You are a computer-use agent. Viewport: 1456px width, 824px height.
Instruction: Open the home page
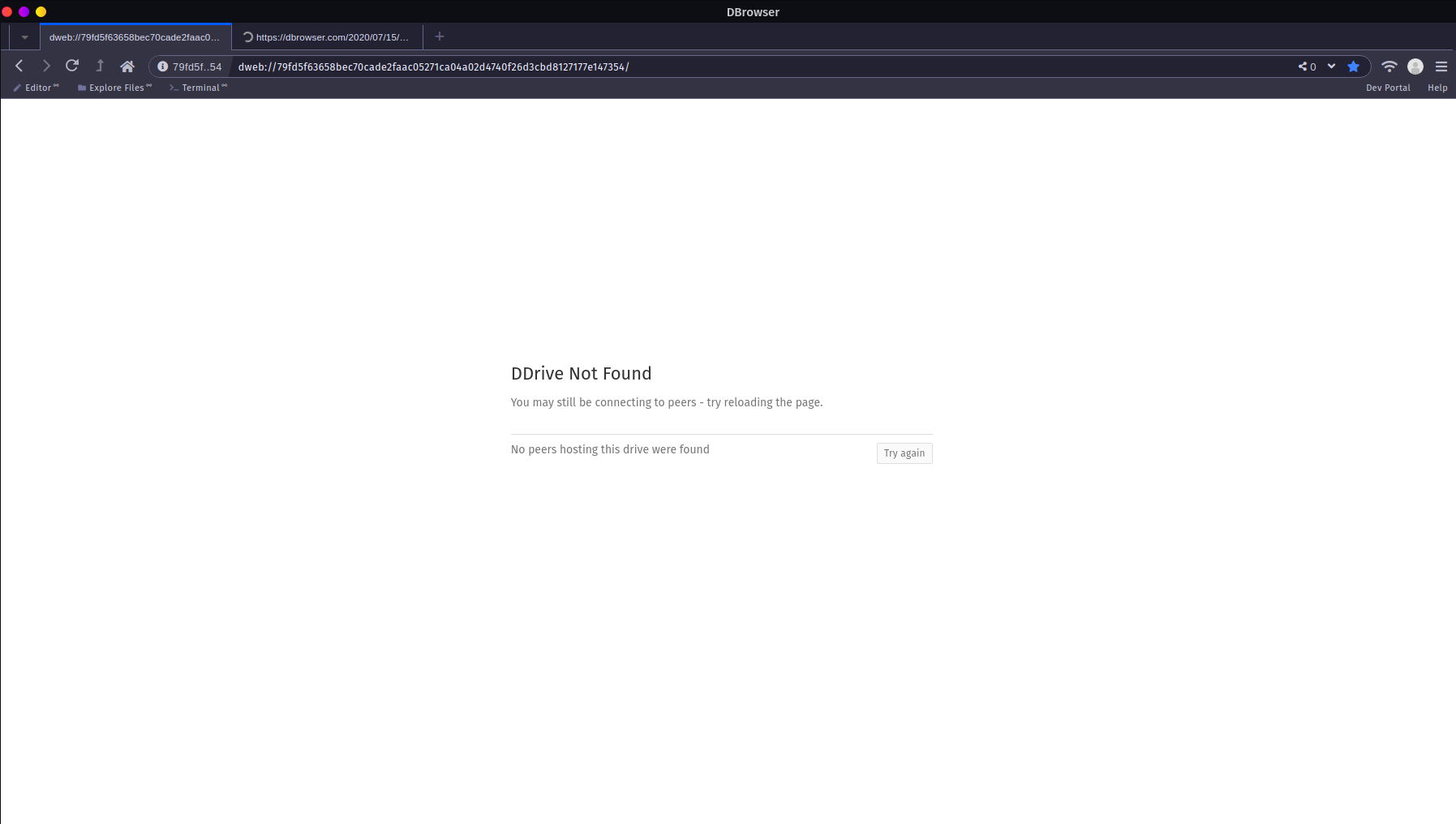click(x=127, y=67)
